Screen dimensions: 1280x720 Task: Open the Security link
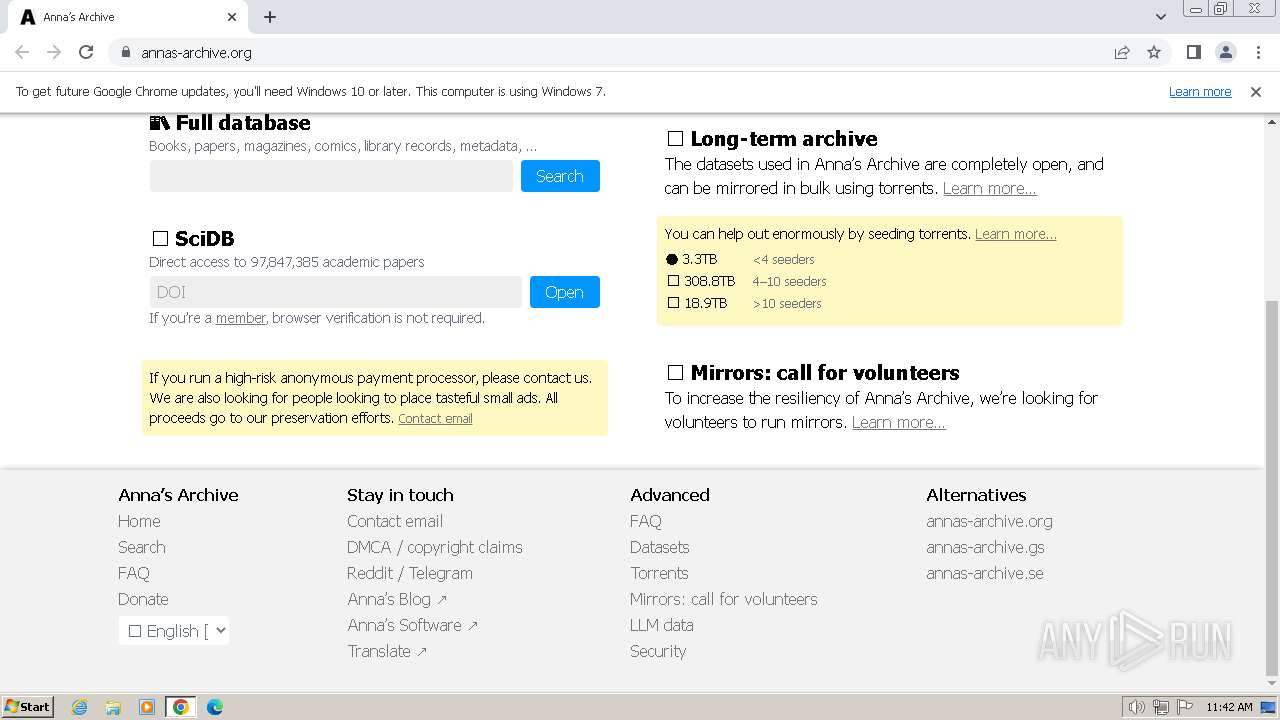click(x=658, y=651)
